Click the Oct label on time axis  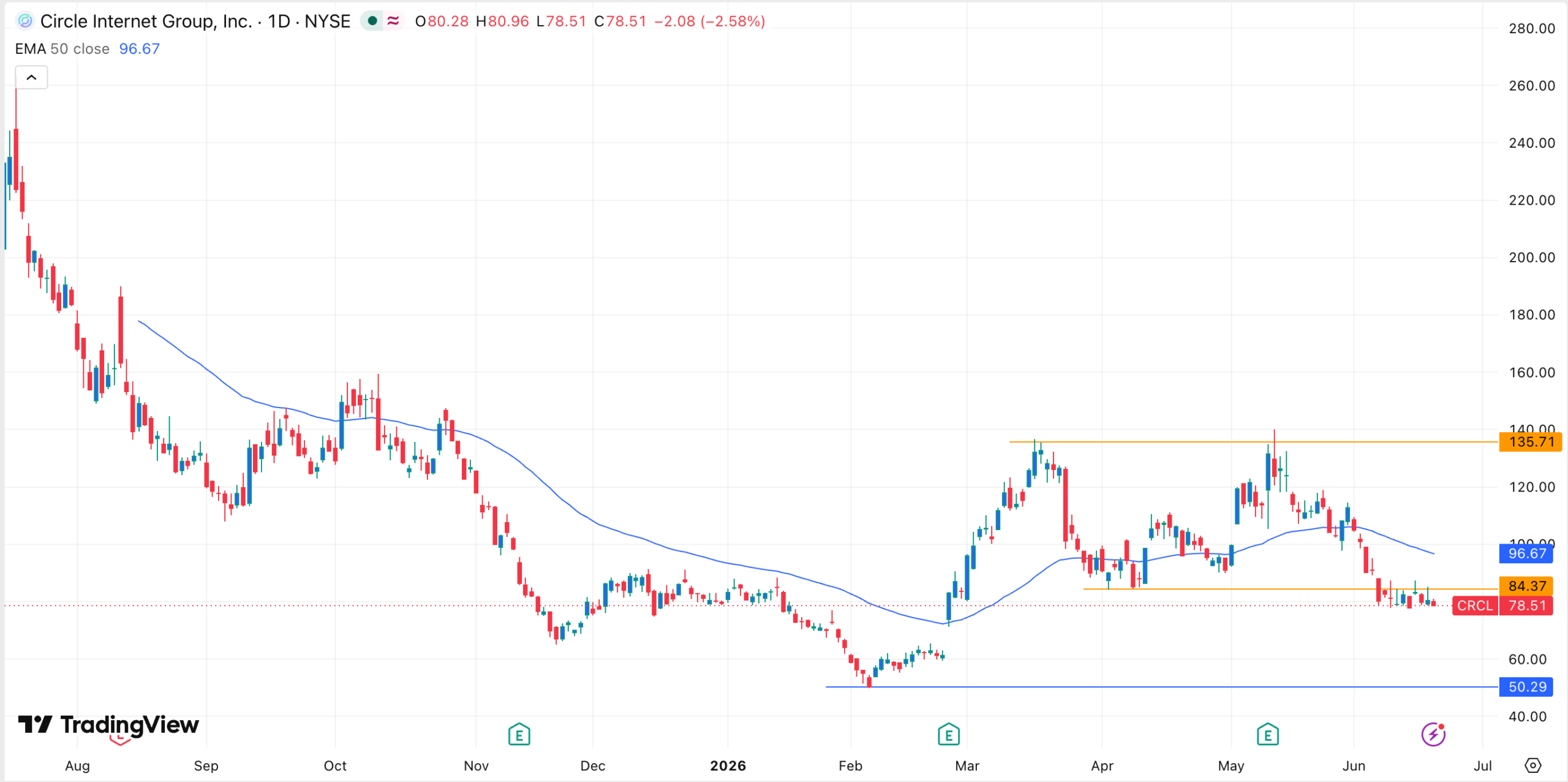335,765
